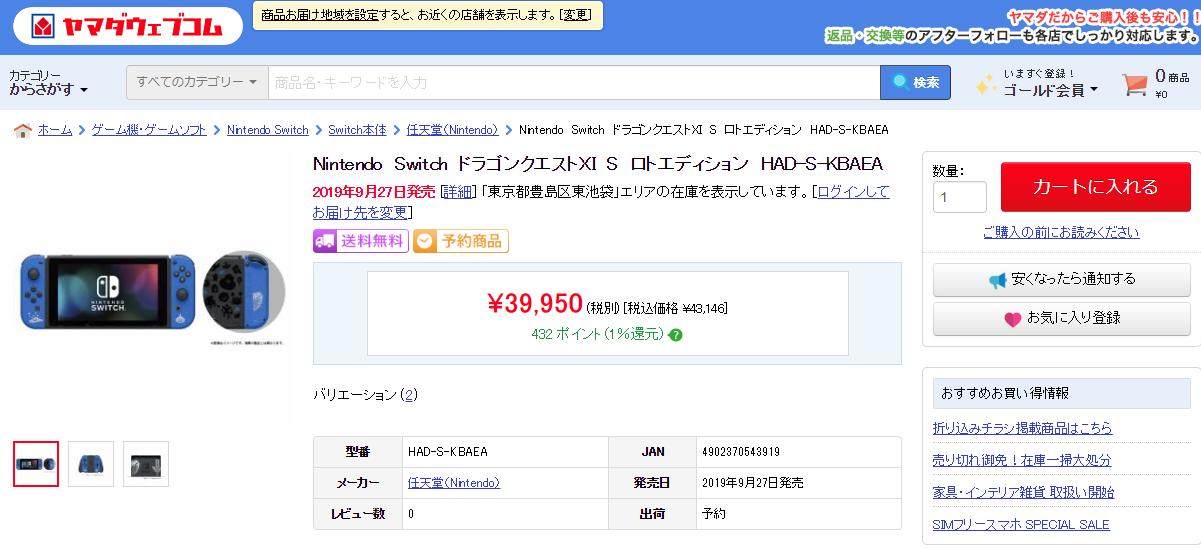The height and width of the screenshot is (549, 1201).
Task: Open the Nintendo Switch breadcrumb link
Action: 267,130
